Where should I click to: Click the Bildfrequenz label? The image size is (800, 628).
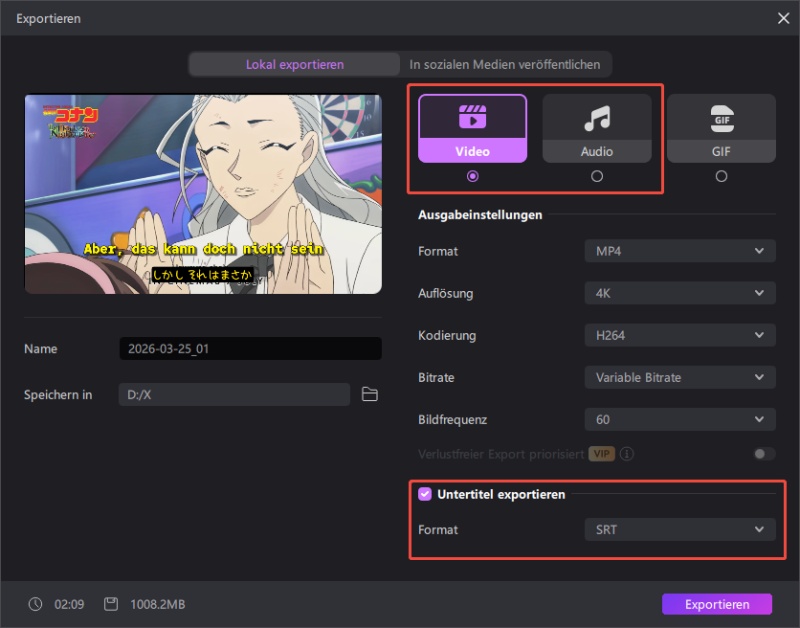pos(453,419)
